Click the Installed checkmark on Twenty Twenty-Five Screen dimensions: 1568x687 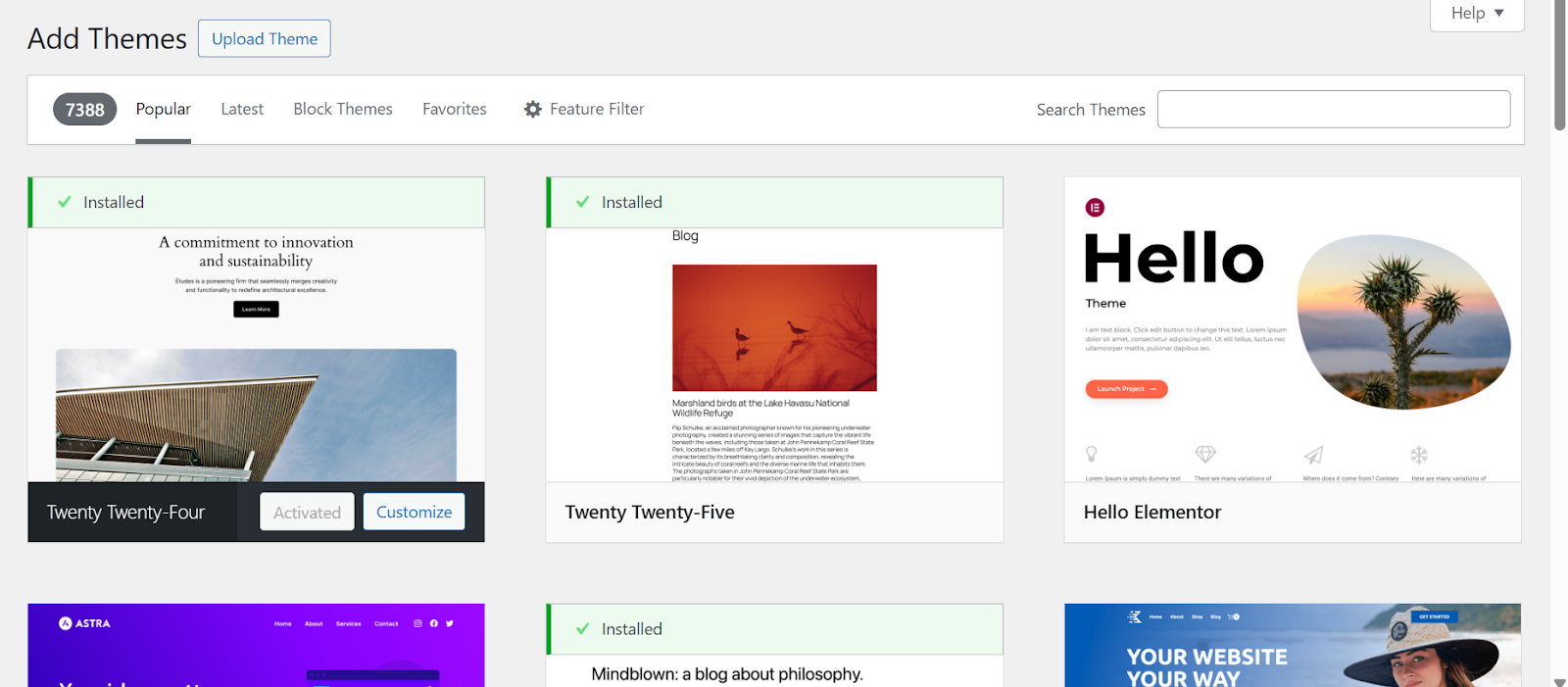point(583,202)
